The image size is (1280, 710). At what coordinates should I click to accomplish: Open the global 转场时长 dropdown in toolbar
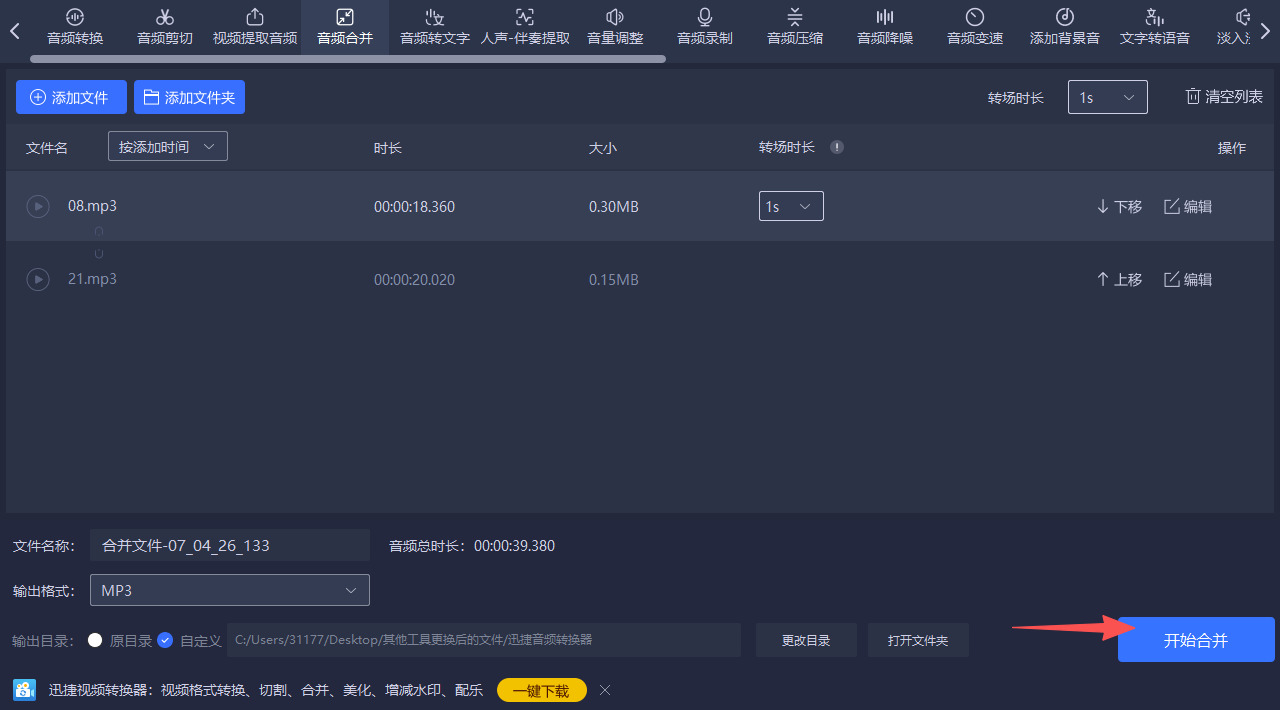(x=1107, y=97)
